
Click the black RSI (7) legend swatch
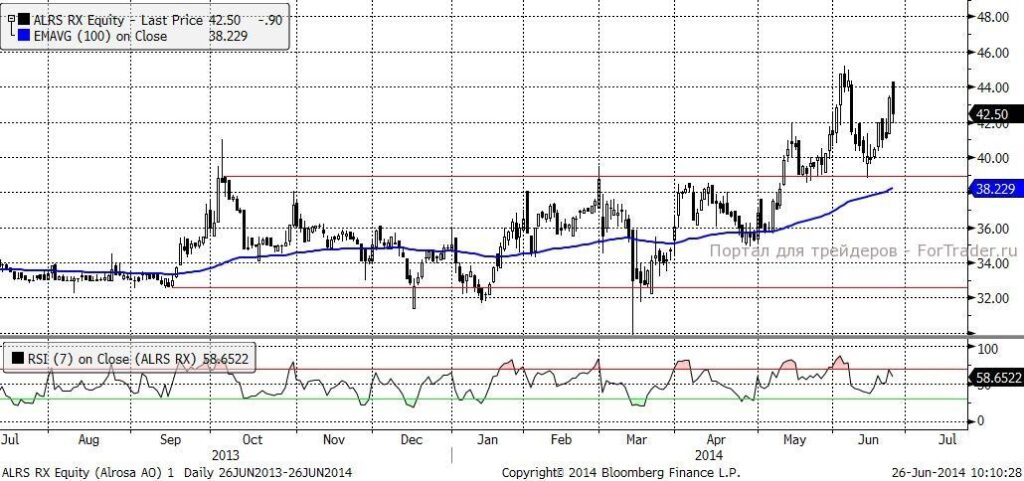coord(16,358)
